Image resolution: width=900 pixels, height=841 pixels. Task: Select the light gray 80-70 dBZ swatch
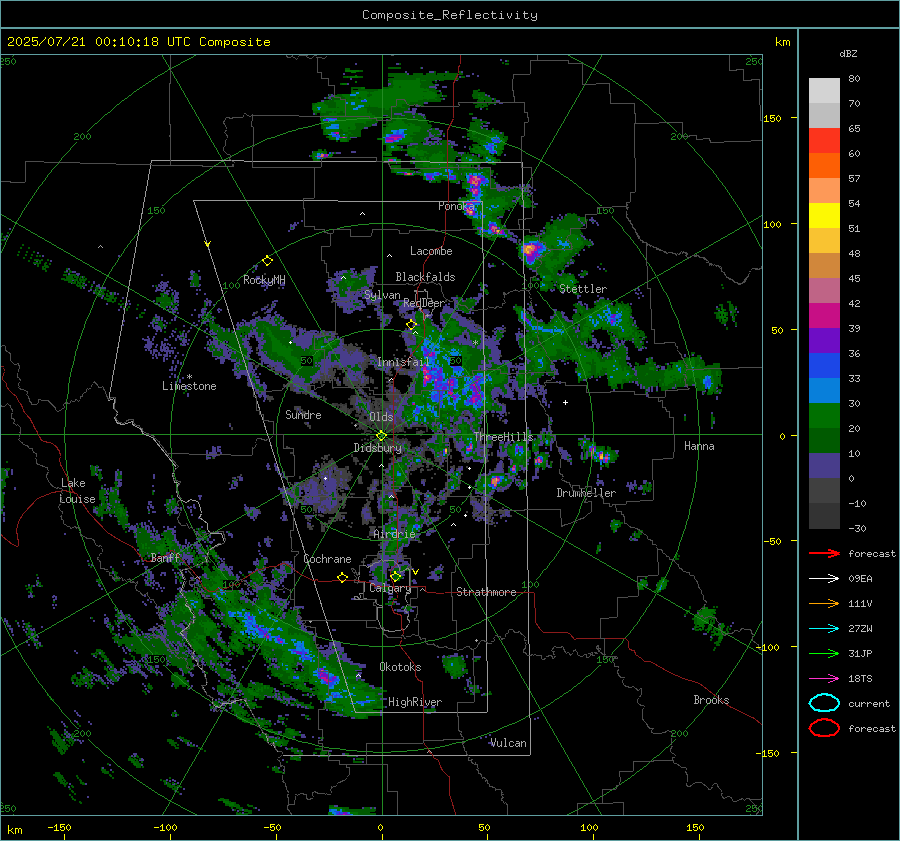(x=824, y=91)
